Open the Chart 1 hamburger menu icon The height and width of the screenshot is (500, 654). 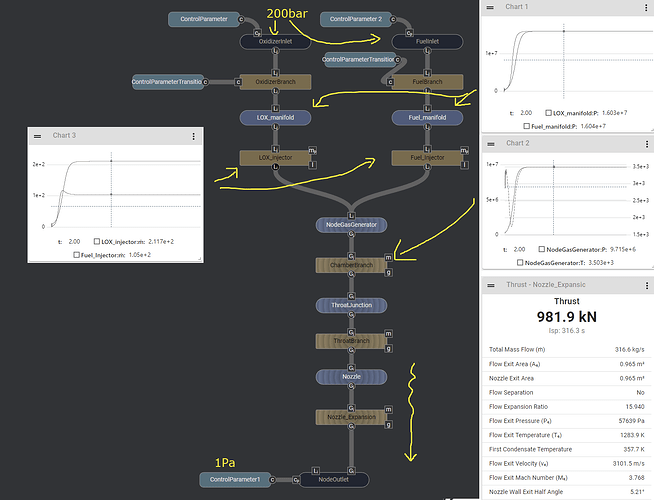pyautogui.click(x=491, y=7)
